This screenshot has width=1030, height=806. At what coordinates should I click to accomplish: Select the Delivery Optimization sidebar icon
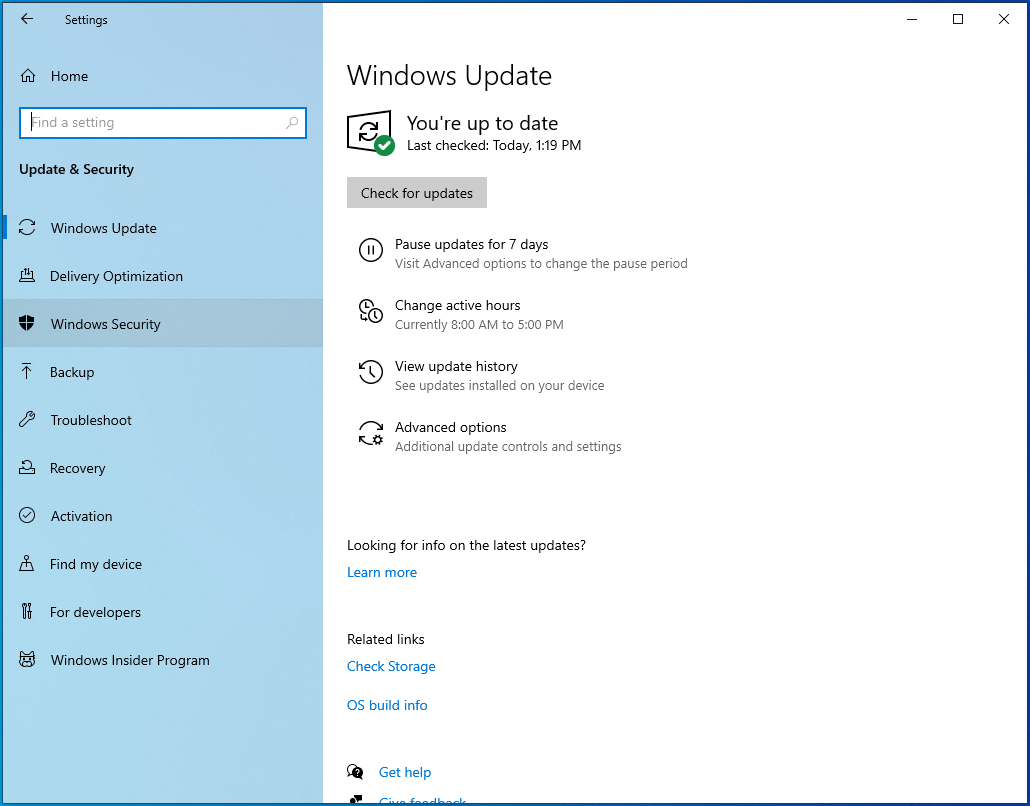[27, 276]
